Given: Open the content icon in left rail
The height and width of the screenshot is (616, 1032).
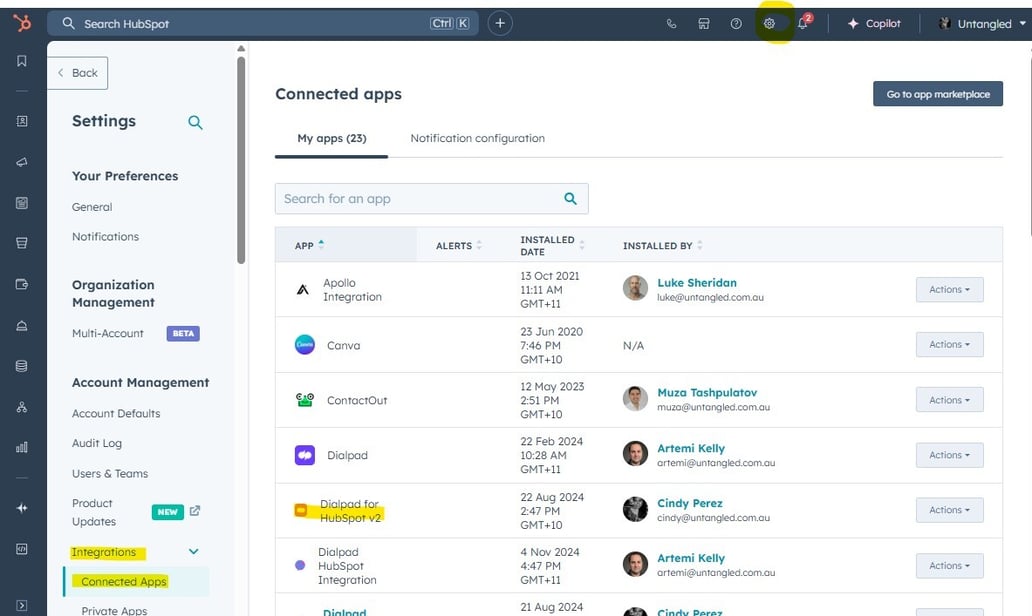Looking at the screenshot, I should pos(22,203).
